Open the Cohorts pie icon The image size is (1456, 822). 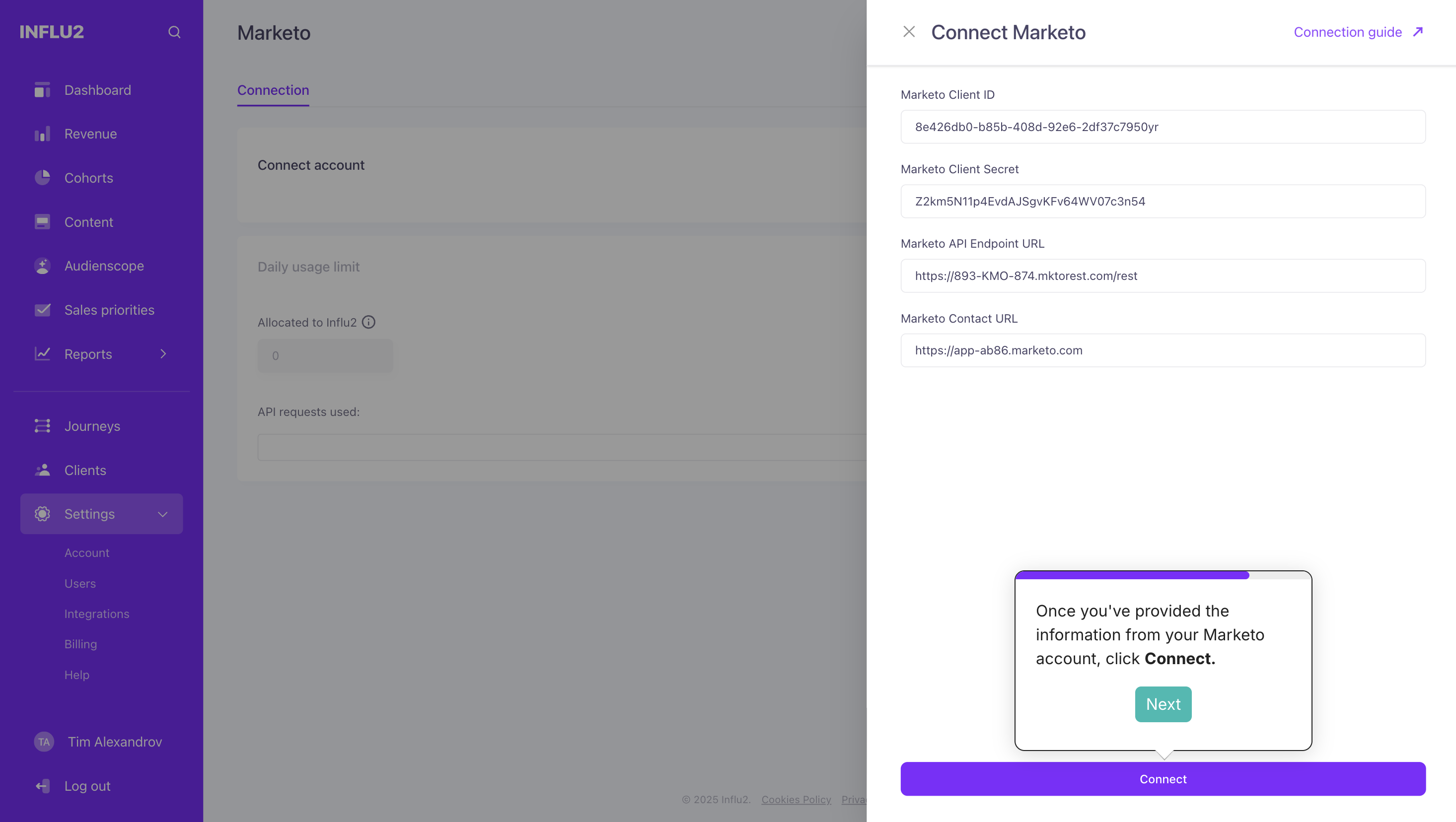point(42,177)
